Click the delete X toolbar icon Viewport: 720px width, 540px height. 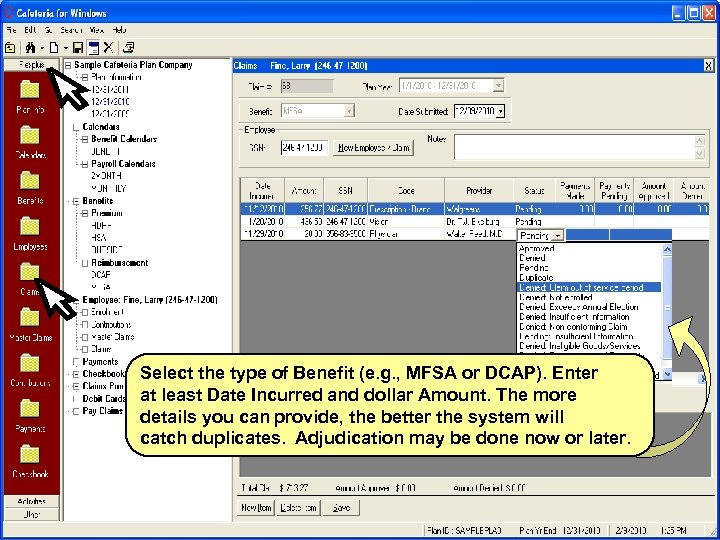click(x=108, y=47)
